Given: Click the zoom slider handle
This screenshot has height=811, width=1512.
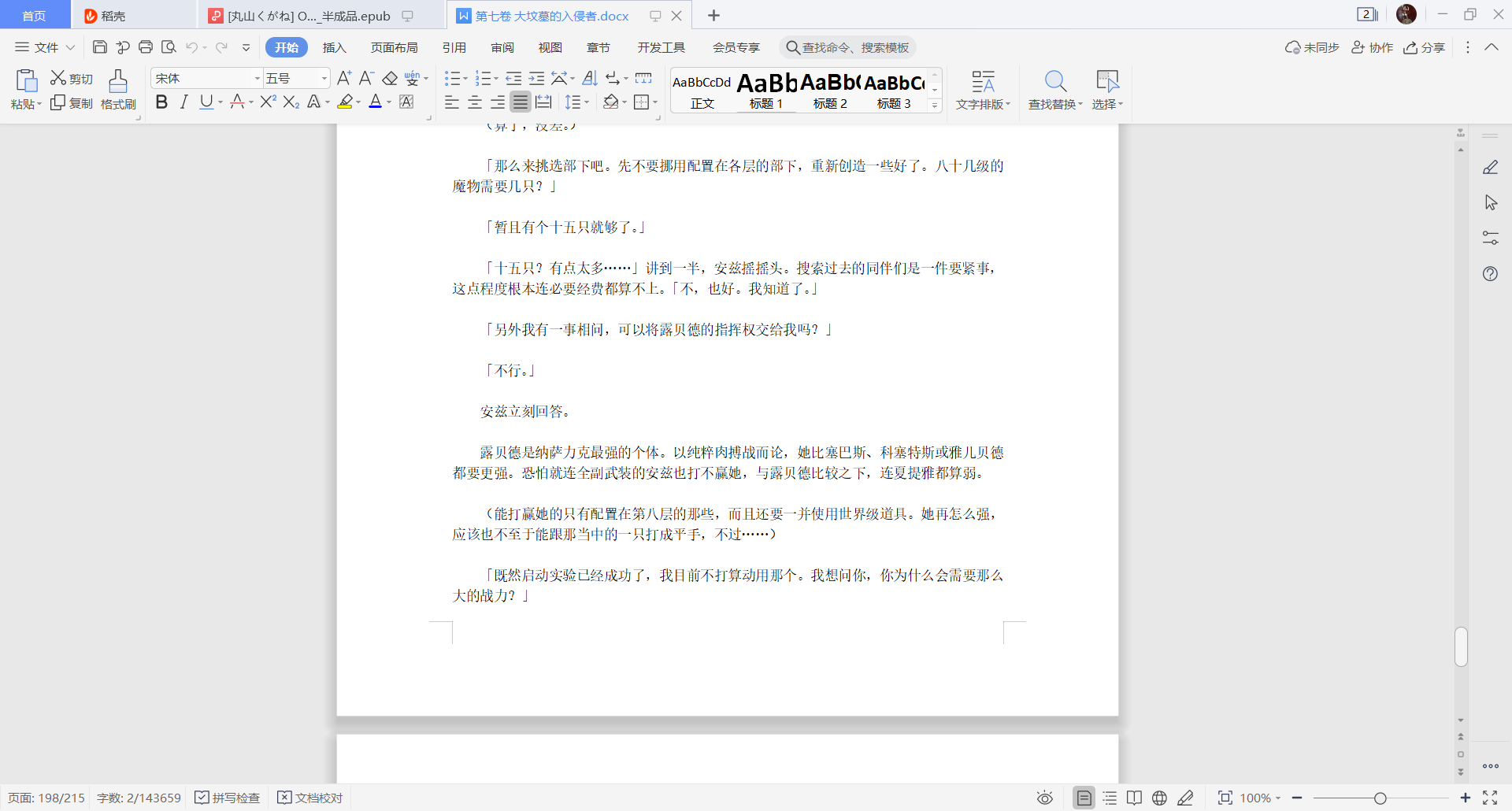Looking at the screenshot, I should click(1380, 798).
